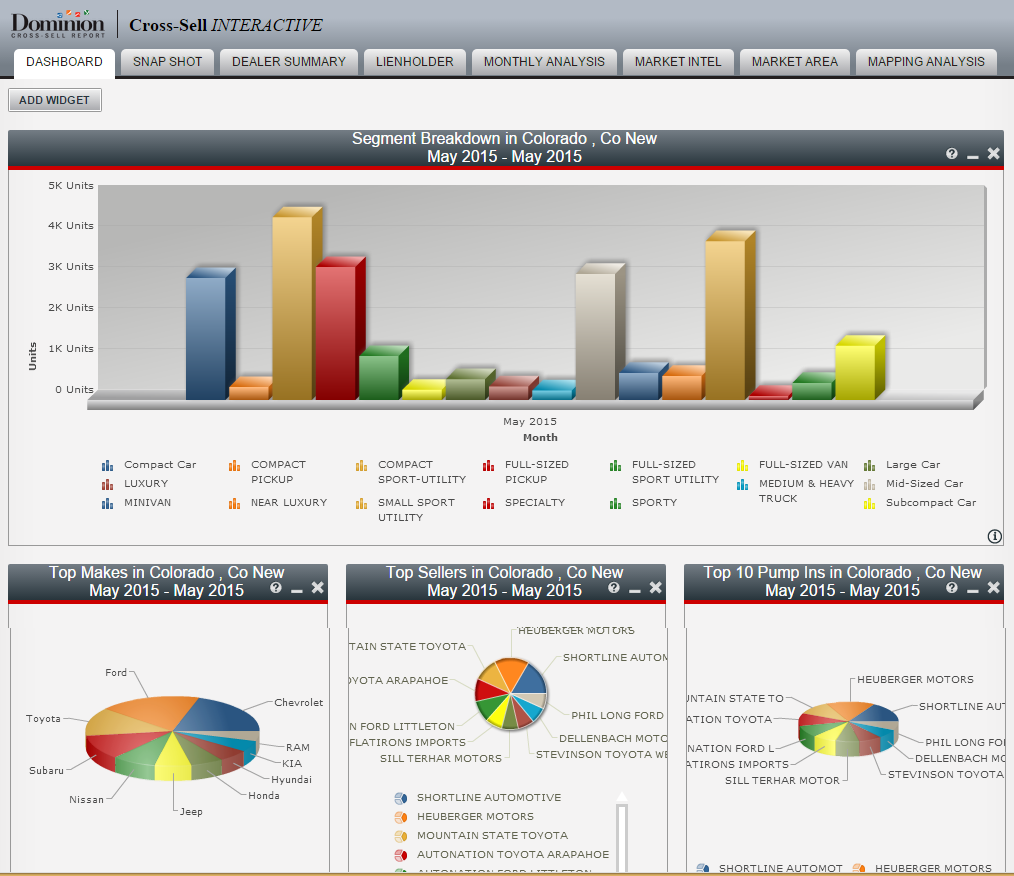1014x876 pixels.
Task: Open help for Segment Breakdown widget
Action: (951, 153)
